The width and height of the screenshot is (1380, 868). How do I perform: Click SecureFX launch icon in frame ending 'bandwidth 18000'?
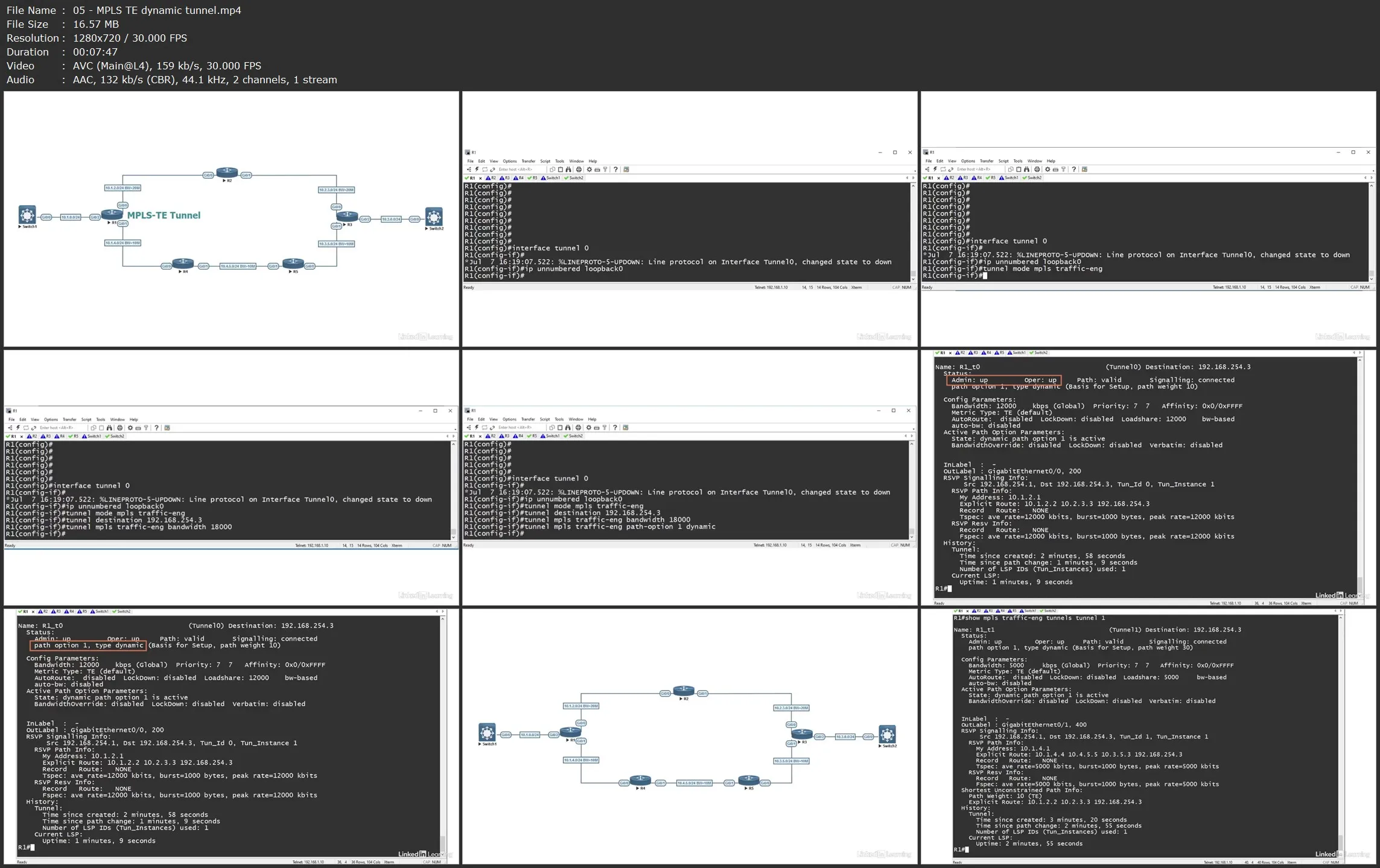click(x=167, y=428)
